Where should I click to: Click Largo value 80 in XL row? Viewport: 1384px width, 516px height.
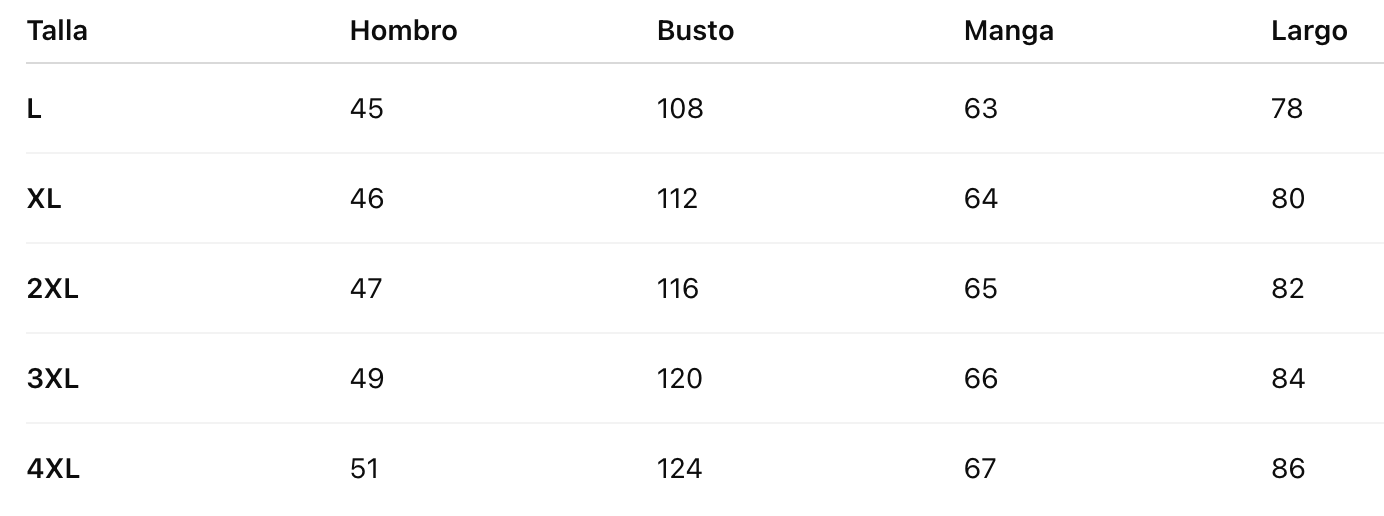pyautogui.click(x=1288, y=198)
